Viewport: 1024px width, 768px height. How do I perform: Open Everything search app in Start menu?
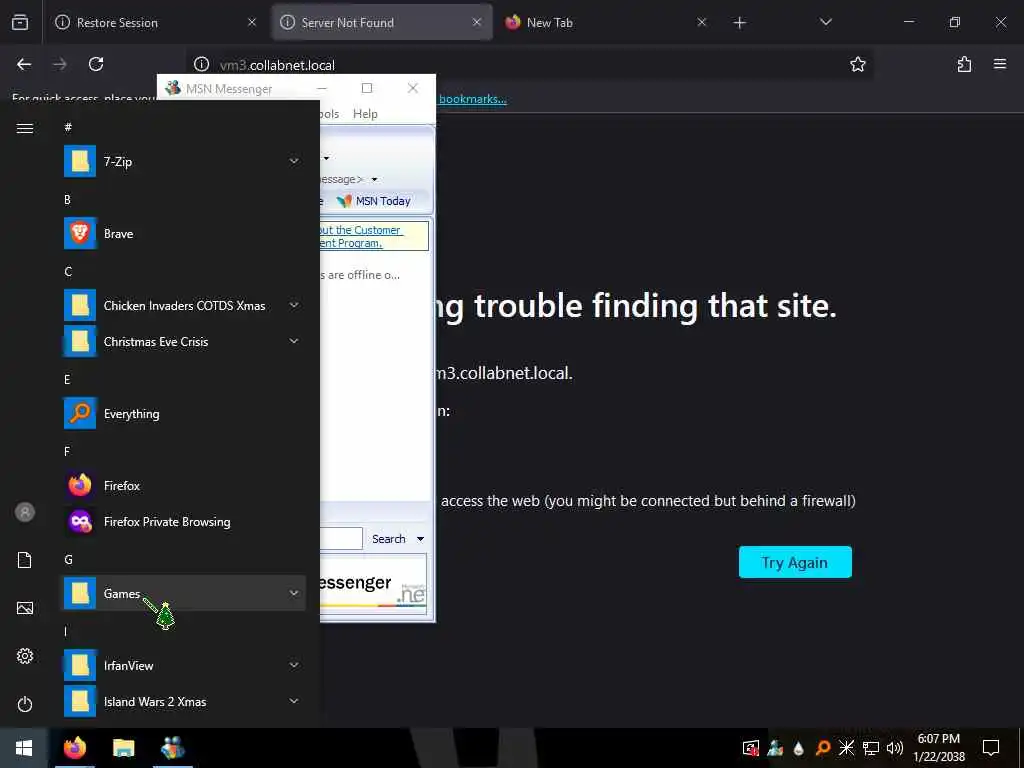[184, 413]
